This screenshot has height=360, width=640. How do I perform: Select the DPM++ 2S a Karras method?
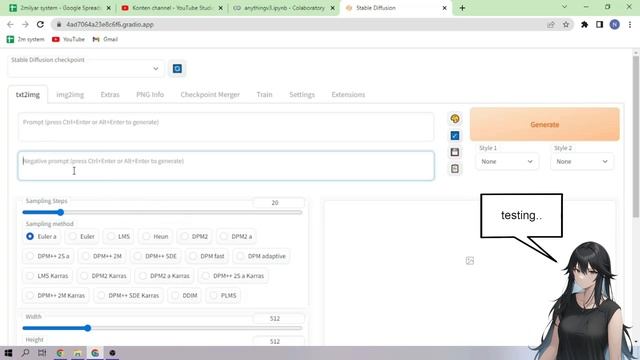[x=233, y=276]
